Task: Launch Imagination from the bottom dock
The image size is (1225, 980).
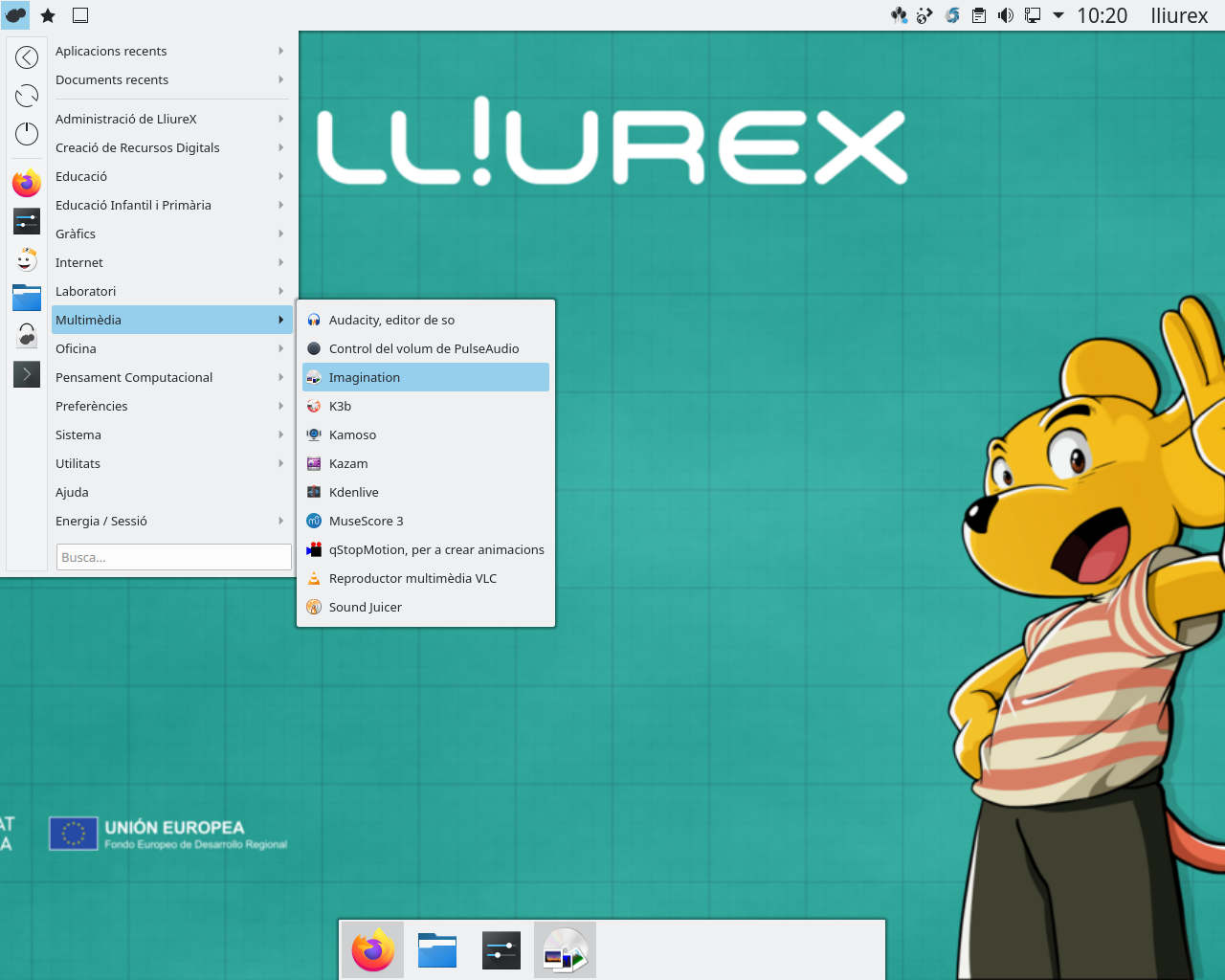Action: (565, 950)
